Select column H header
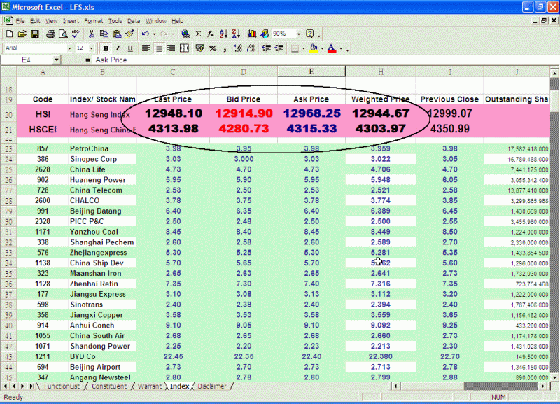Screen dimensions: 560x404 click(381, 71)
